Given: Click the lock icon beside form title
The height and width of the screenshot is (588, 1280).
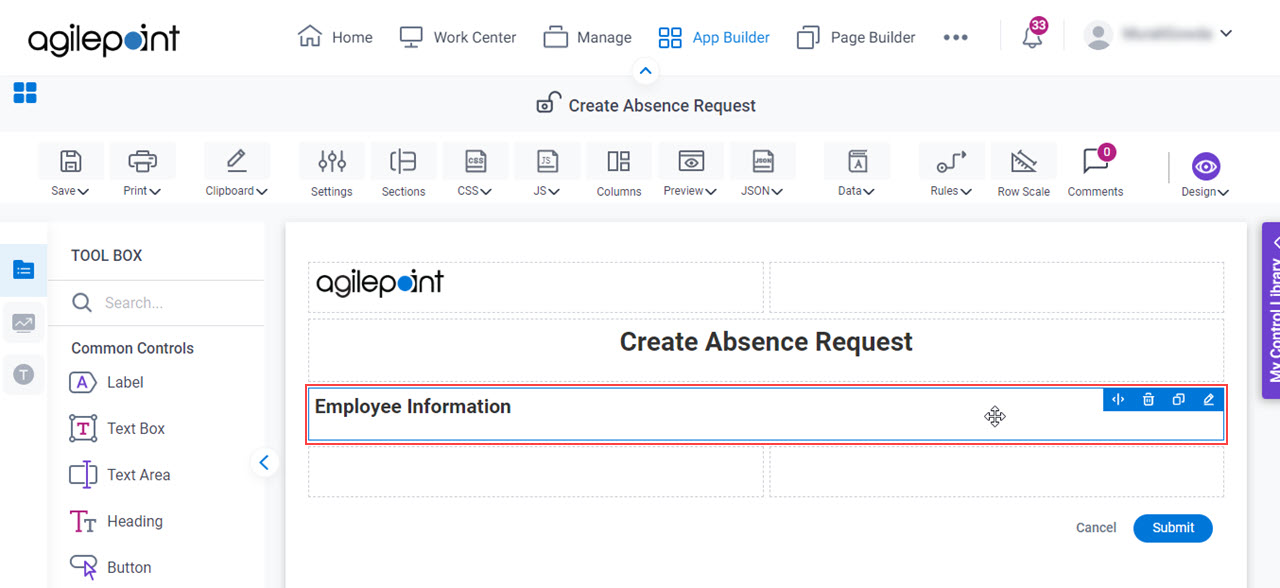Looking at the screenshot, I should click(x=548, y=103).
